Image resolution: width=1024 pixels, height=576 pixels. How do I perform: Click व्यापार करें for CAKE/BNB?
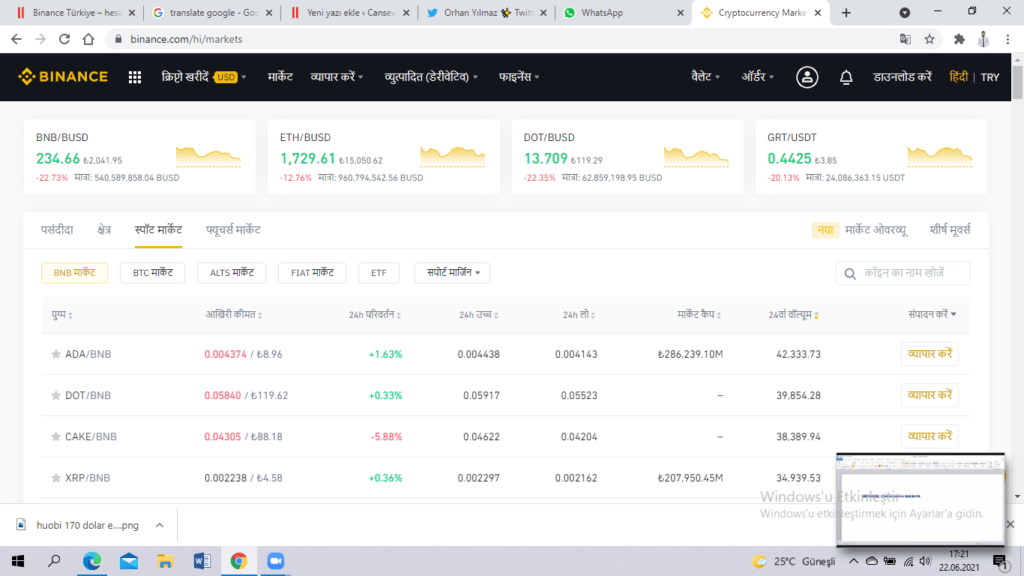pos(930,436)
